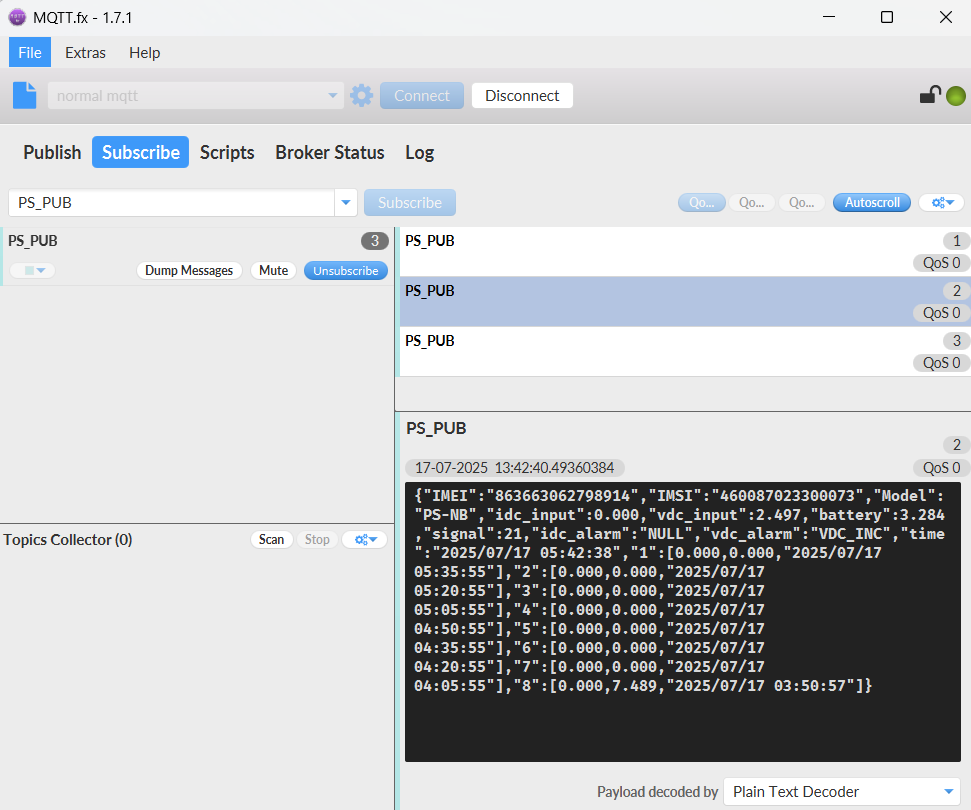Open Topics Collector gears options menu
The height and width of the screenshot is (810, 971).
point(365,539)
